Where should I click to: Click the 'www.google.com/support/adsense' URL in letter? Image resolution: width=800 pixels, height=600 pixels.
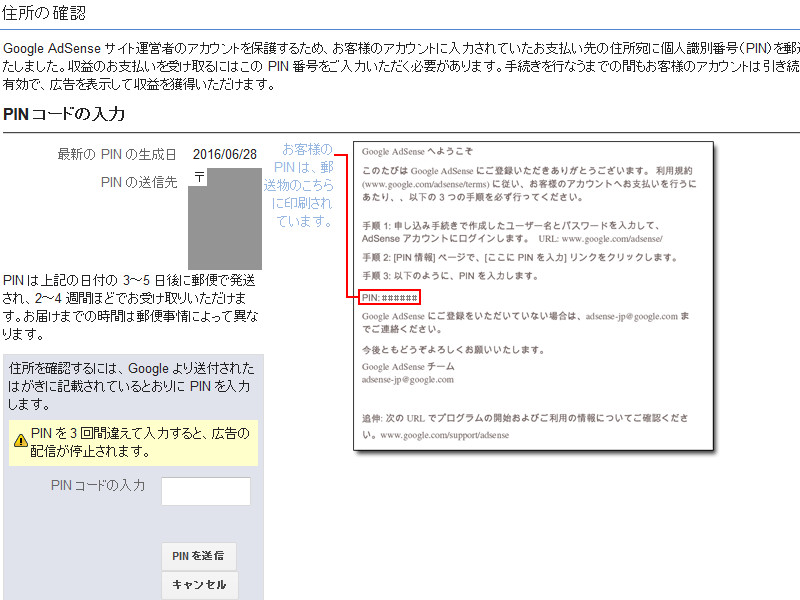444,435
